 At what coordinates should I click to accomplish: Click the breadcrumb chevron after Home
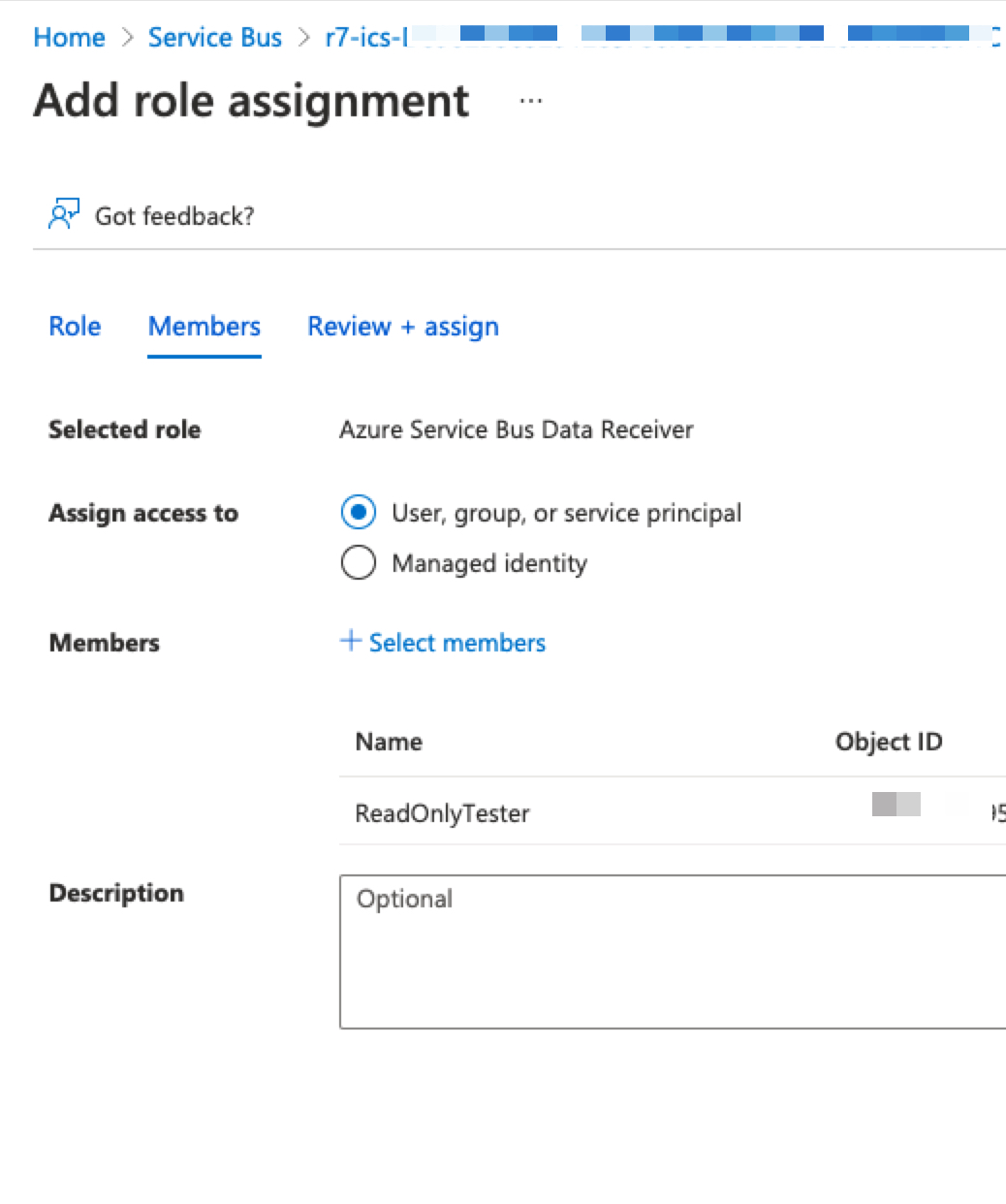point(127,38)
